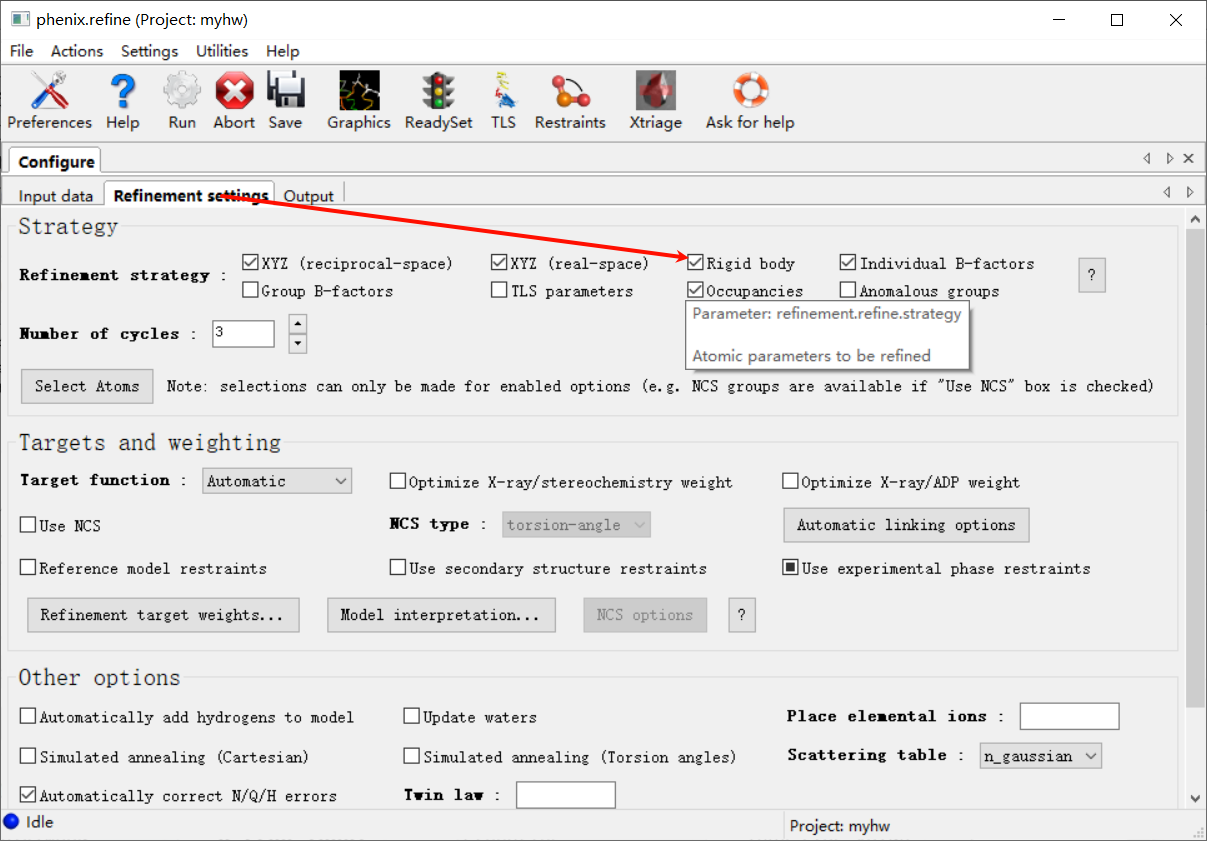Screen dimensions: 1207x841
Task: Click Model interpretation button
Action: pyautogui.click(x=441, y=615)
